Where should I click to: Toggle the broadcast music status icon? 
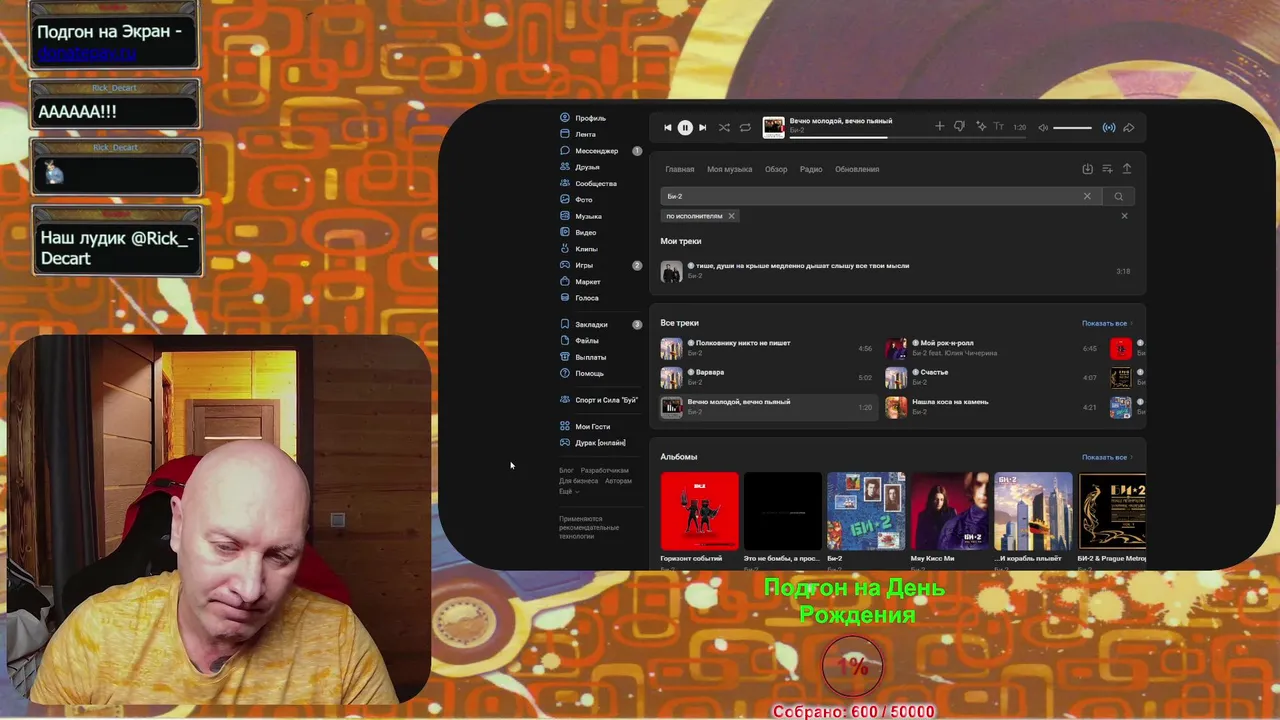click(x=1109, y=127)
